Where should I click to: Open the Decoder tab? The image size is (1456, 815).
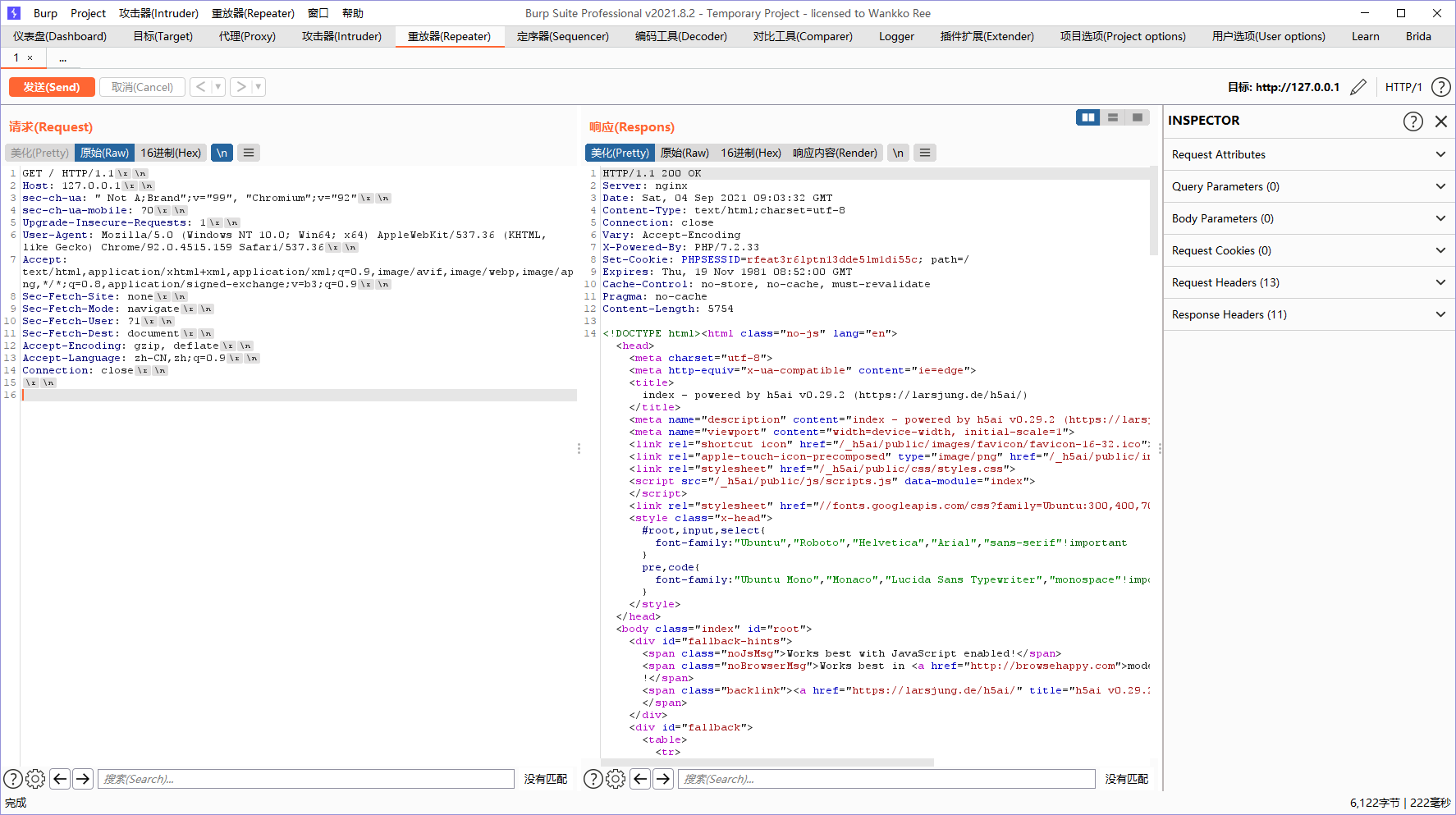681,36
